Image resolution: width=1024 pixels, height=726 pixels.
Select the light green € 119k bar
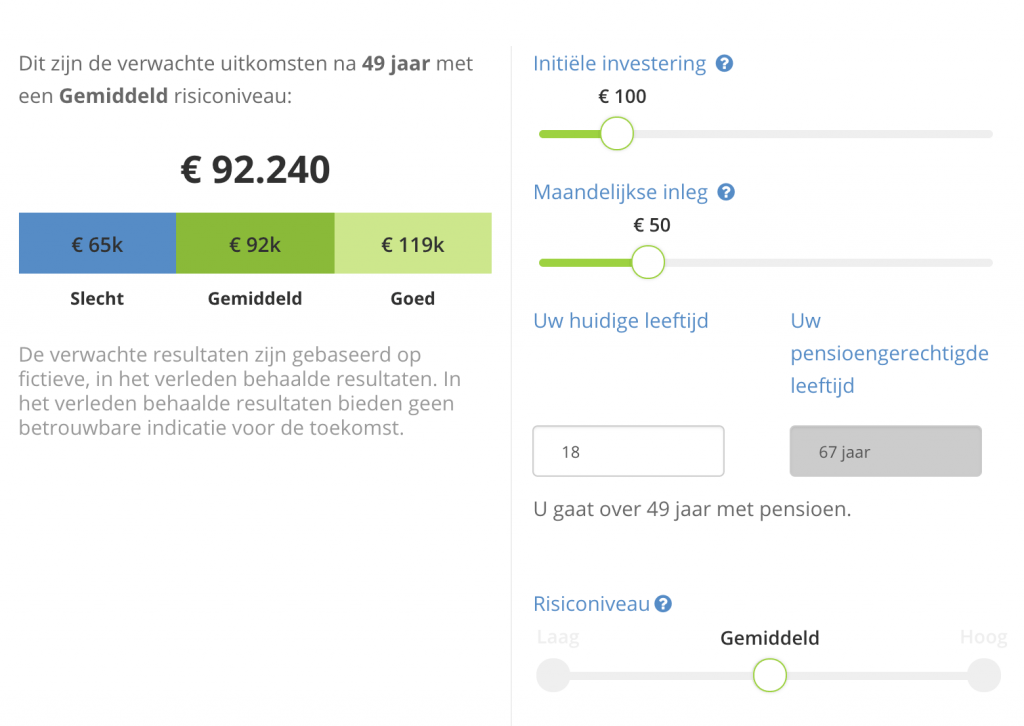[413, 244]
